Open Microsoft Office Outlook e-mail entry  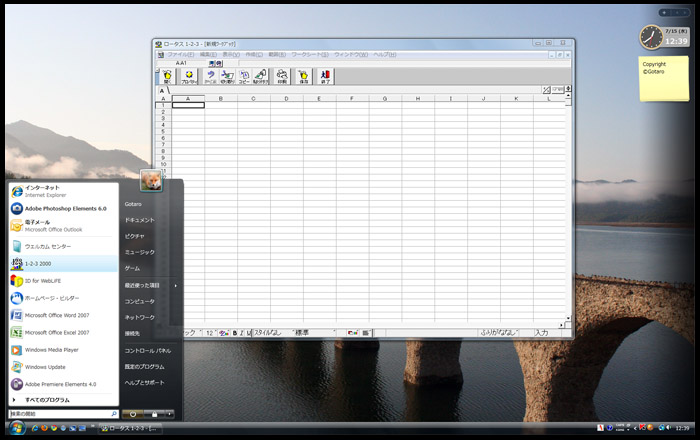tap(64, 226)
